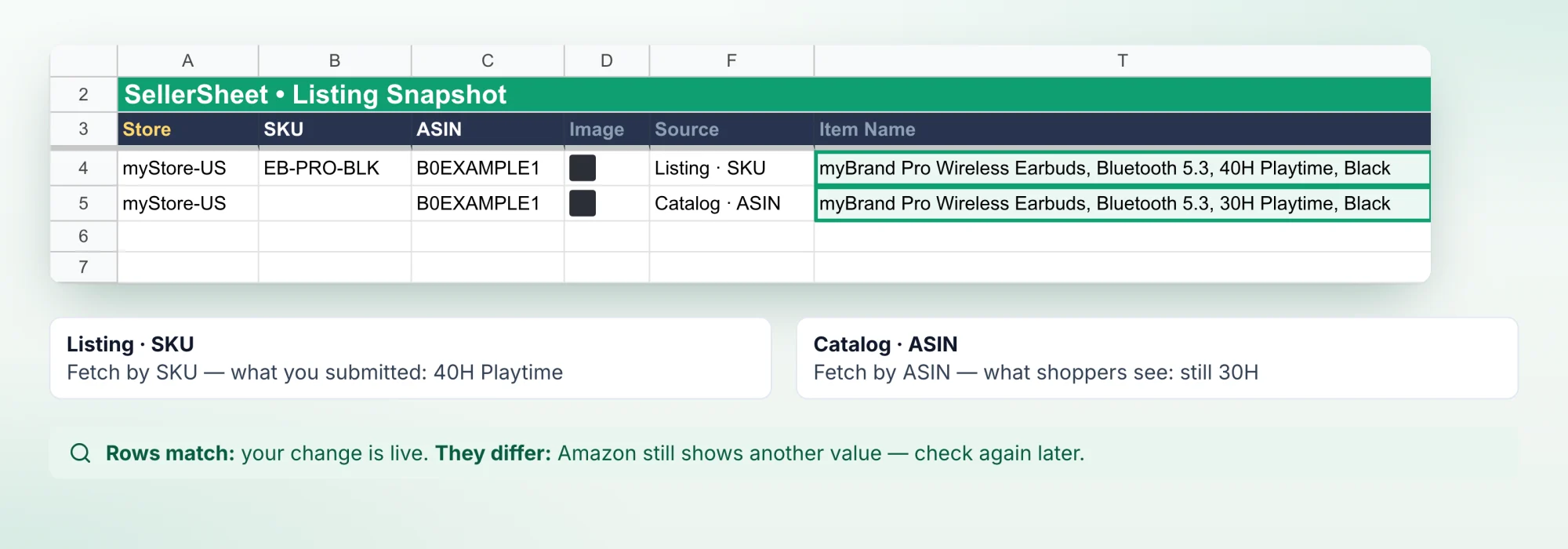Click the Item Name column heading
Viewport: 1568px width, 549px height.
pos(1123,129)
